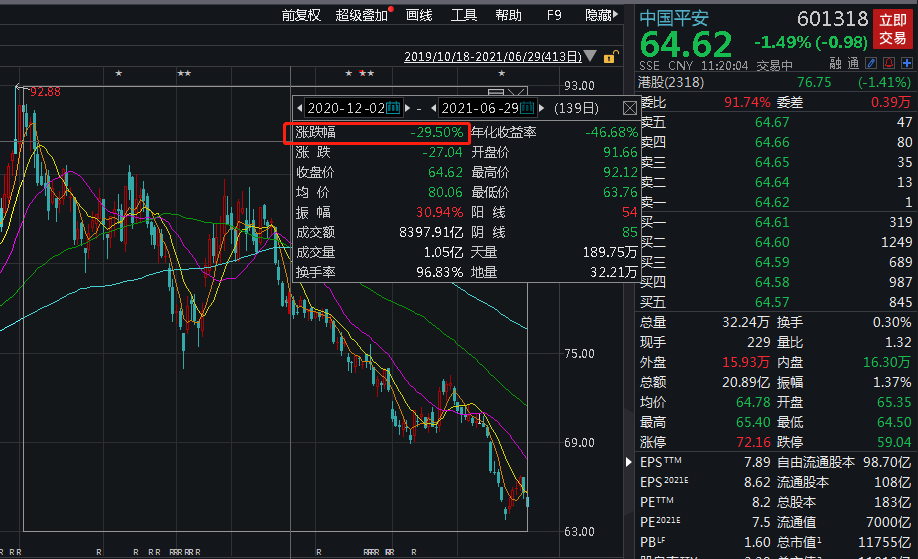Open the chart date range 2019/10/18-2021/06/29 link
The width and height of the screenshot is (918, 559).
493,57
